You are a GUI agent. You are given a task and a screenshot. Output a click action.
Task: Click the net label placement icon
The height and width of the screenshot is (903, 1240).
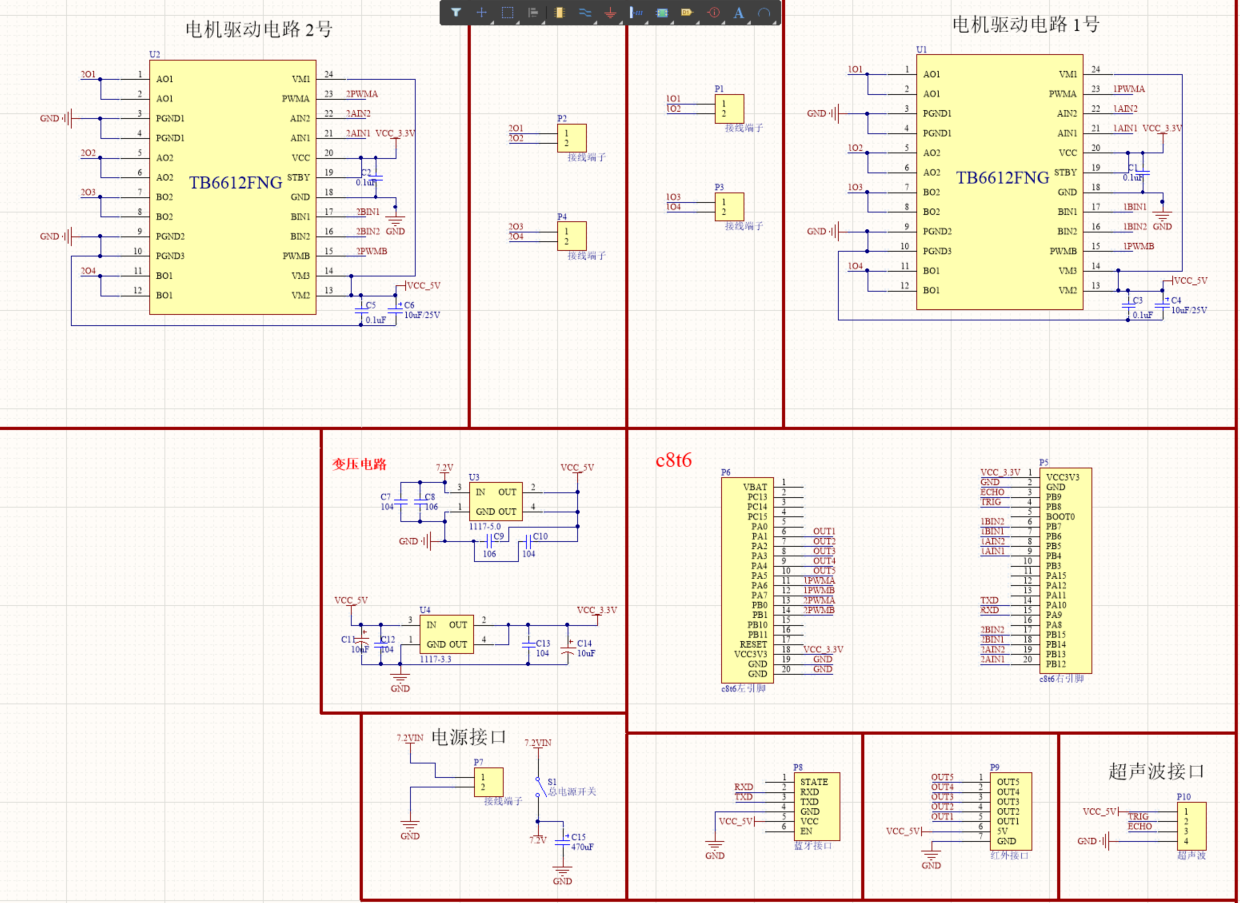coord(637,12)
